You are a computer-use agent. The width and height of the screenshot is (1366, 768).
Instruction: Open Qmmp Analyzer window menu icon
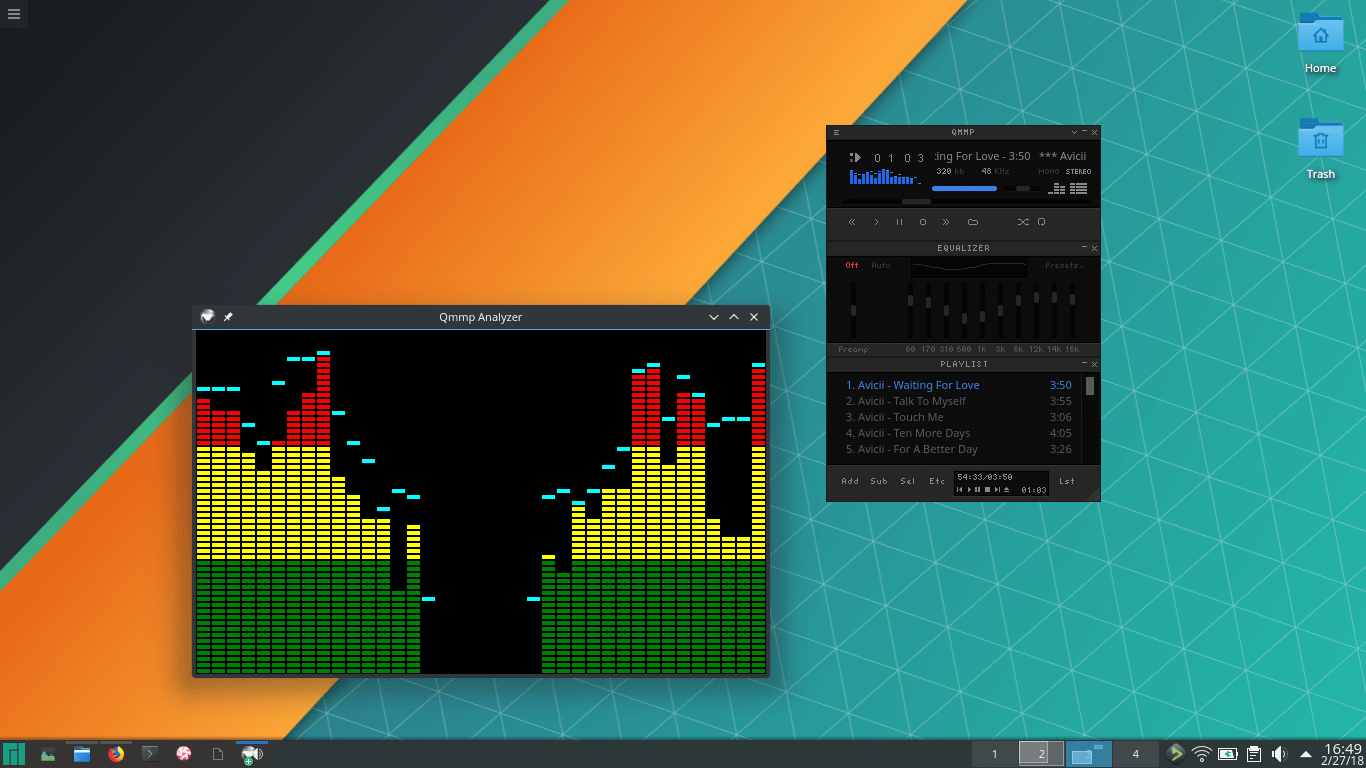(x=207, y=317)
